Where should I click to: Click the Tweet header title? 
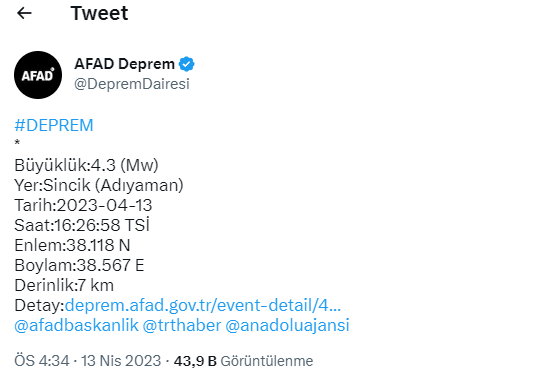coord(99,13)
